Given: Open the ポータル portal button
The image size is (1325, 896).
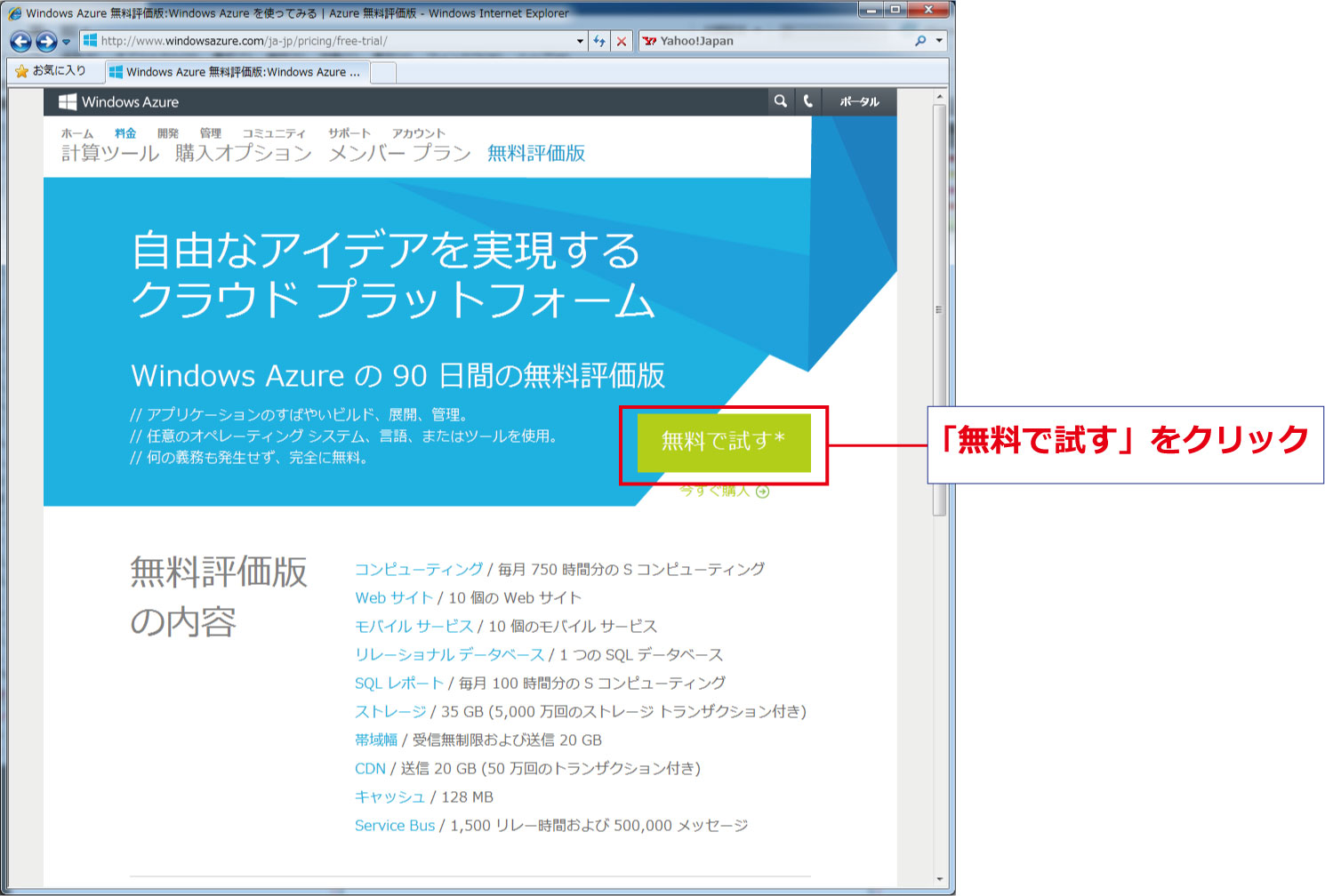Looking at the screenshot, I should pos(859,101).
